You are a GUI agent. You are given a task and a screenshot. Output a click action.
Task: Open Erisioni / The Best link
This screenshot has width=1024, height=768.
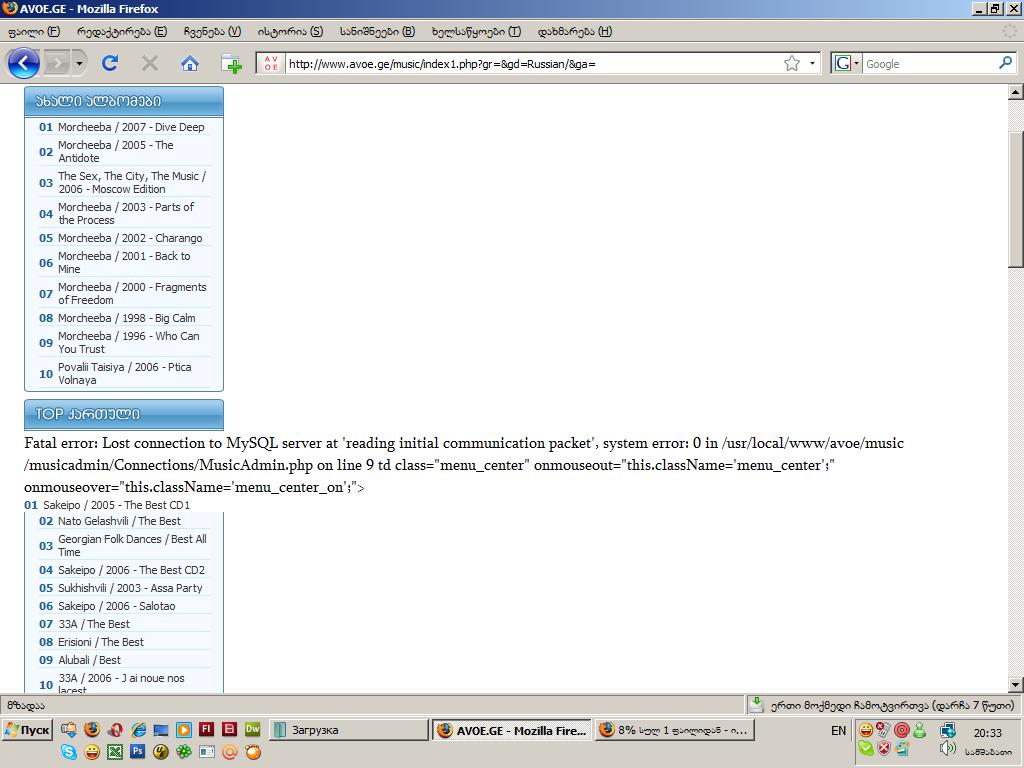(101, 642)
